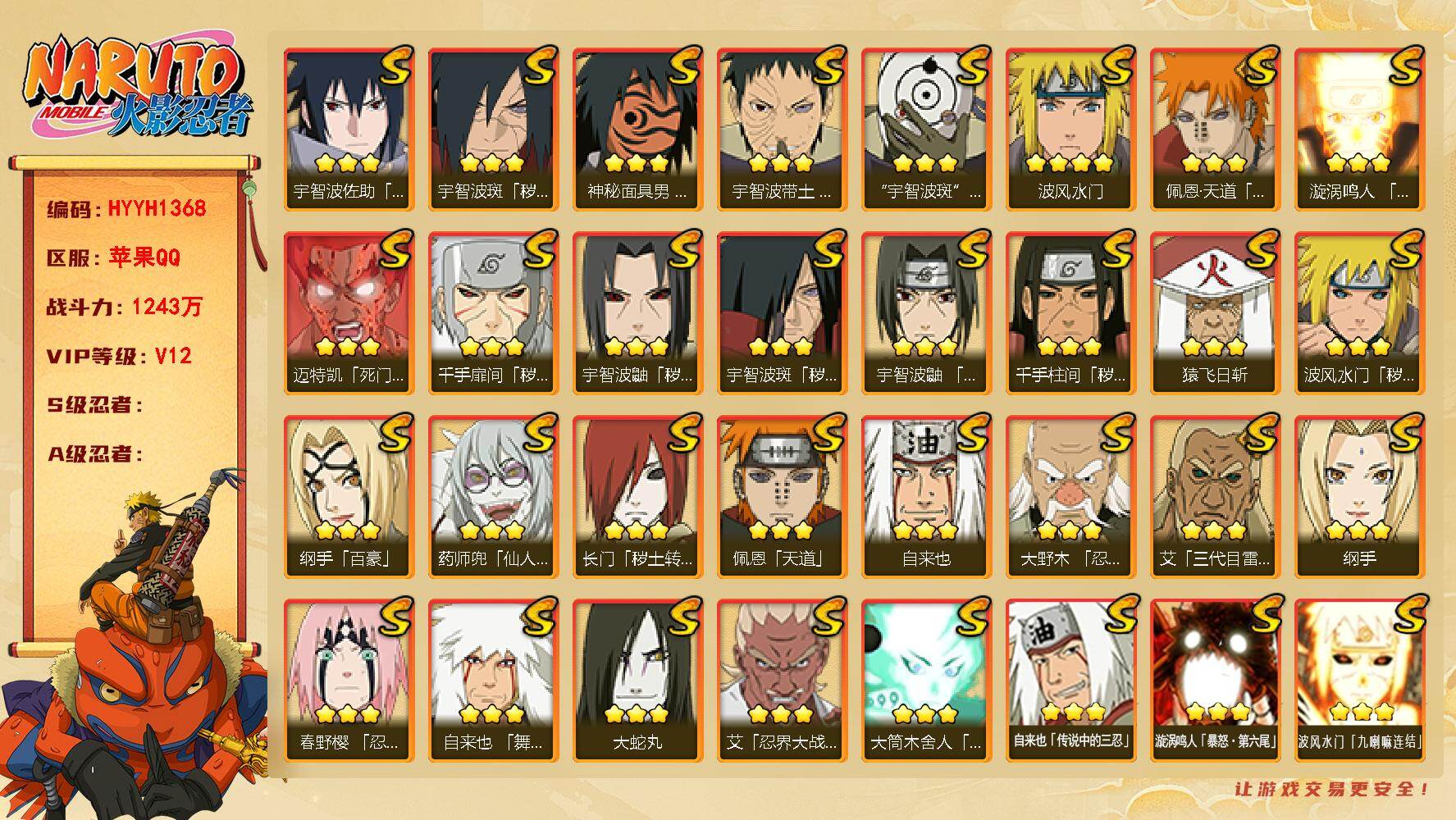Screen dimensions: 1456x820
Task: Select the 猿飞日斩 ninja card
Action: coord(1215,312)
